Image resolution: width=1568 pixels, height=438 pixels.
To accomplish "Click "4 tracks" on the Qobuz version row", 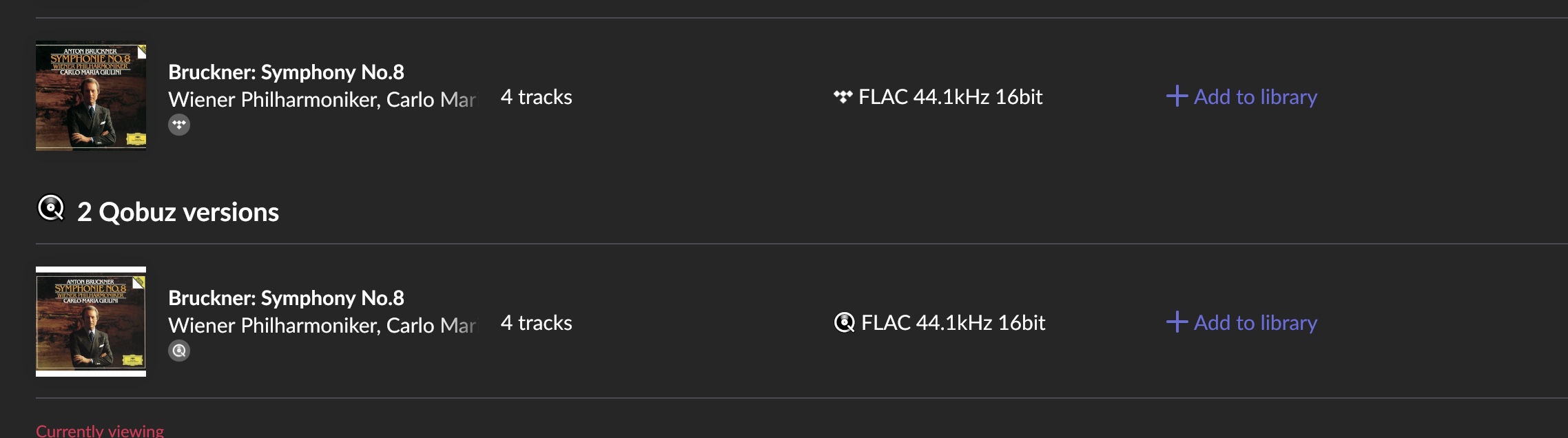I will coord(536,323).
